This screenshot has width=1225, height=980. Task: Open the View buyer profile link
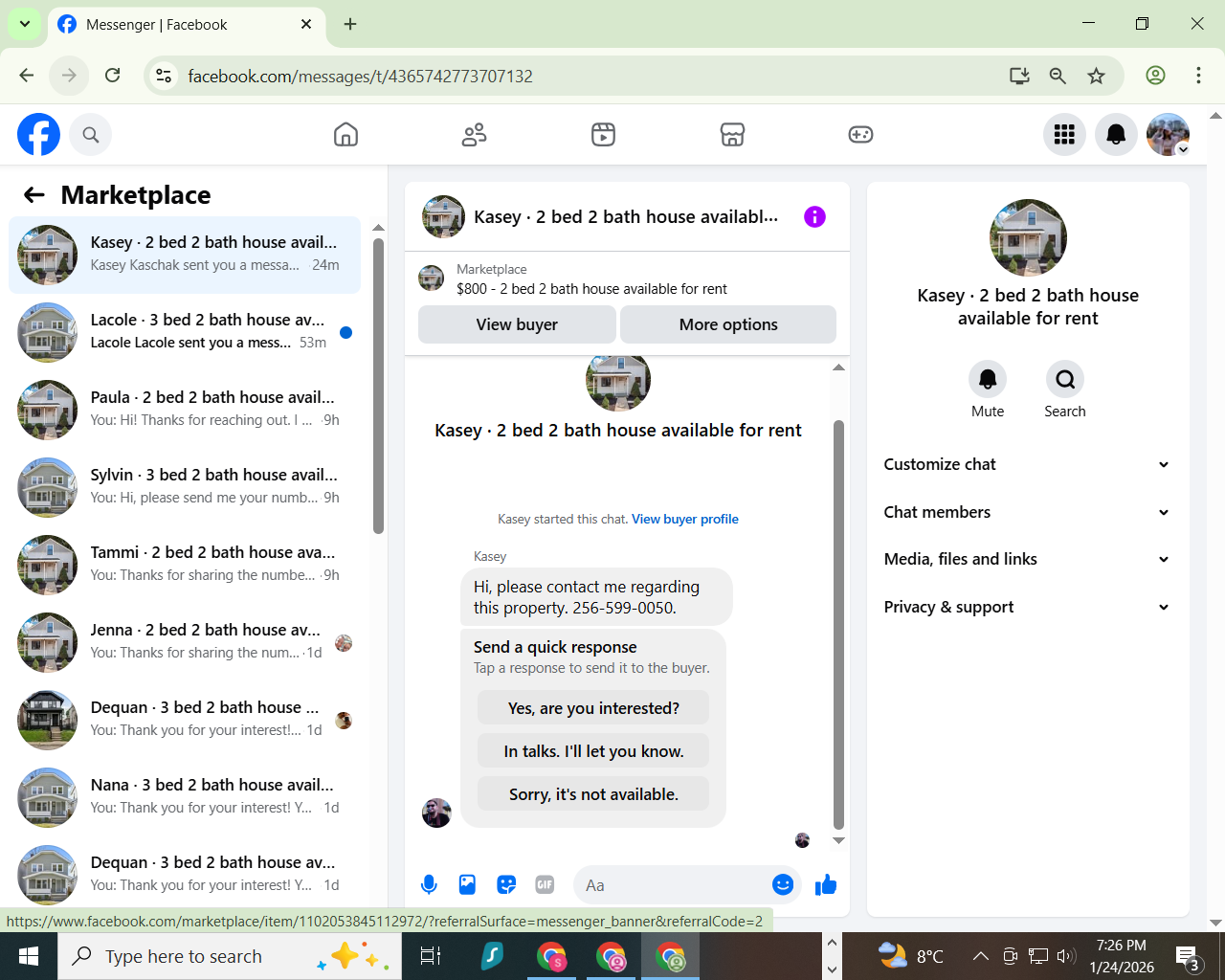click(685, 519)
